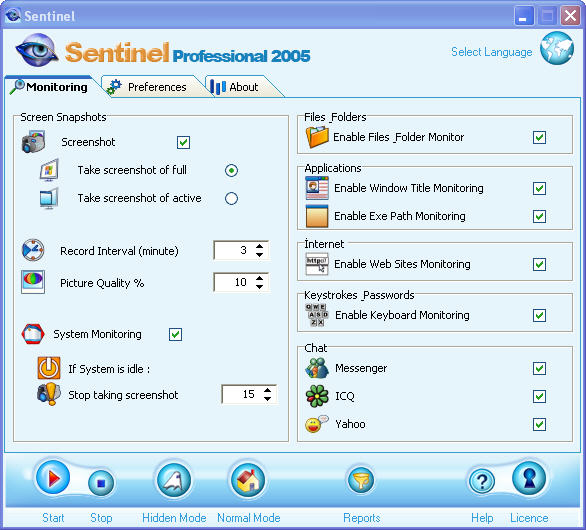The height and width of the screenshot is (530, 586).
Task: Increase Record Interval with up arrow
Action: [x=260, y=246]
